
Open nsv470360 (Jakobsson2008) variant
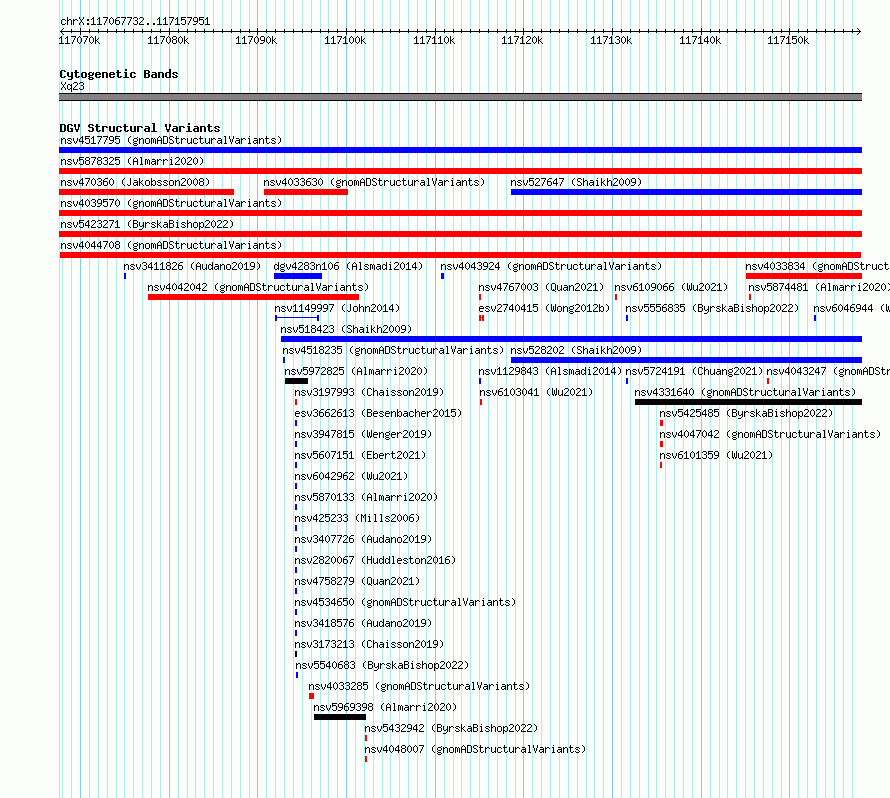pyautogui.click(x=135, y=182)
